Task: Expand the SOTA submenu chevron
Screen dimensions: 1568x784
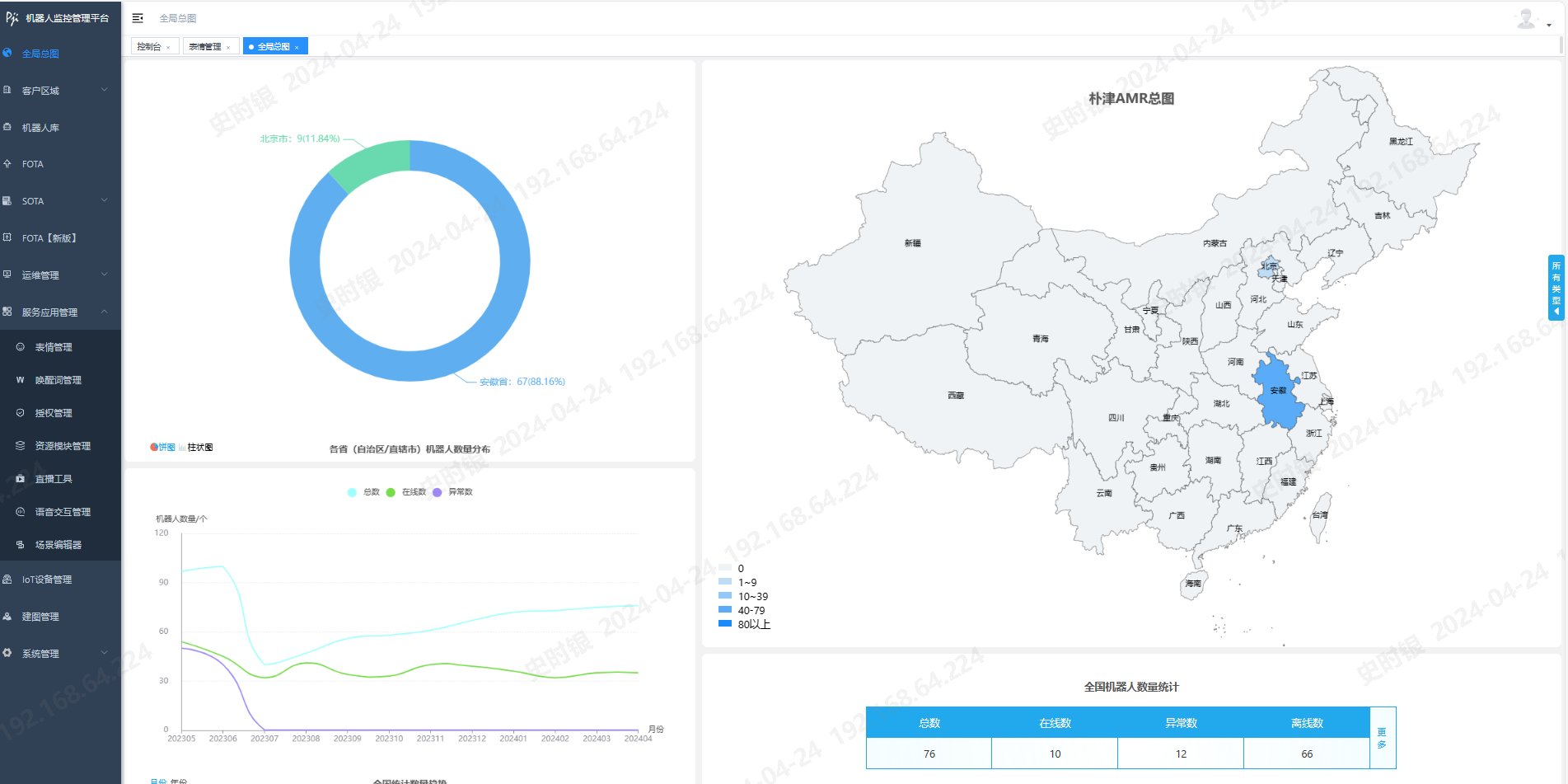Action: [x=104, y=200]
